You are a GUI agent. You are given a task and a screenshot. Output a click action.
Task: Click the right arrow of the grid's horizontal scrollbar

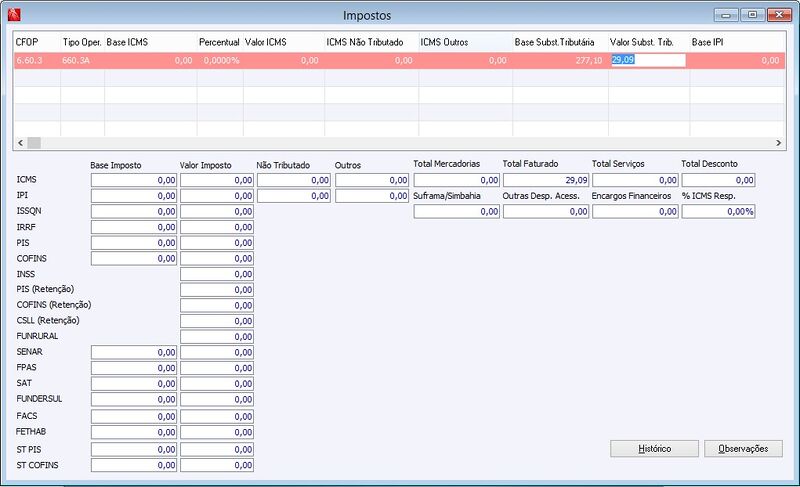pos(779,143)
